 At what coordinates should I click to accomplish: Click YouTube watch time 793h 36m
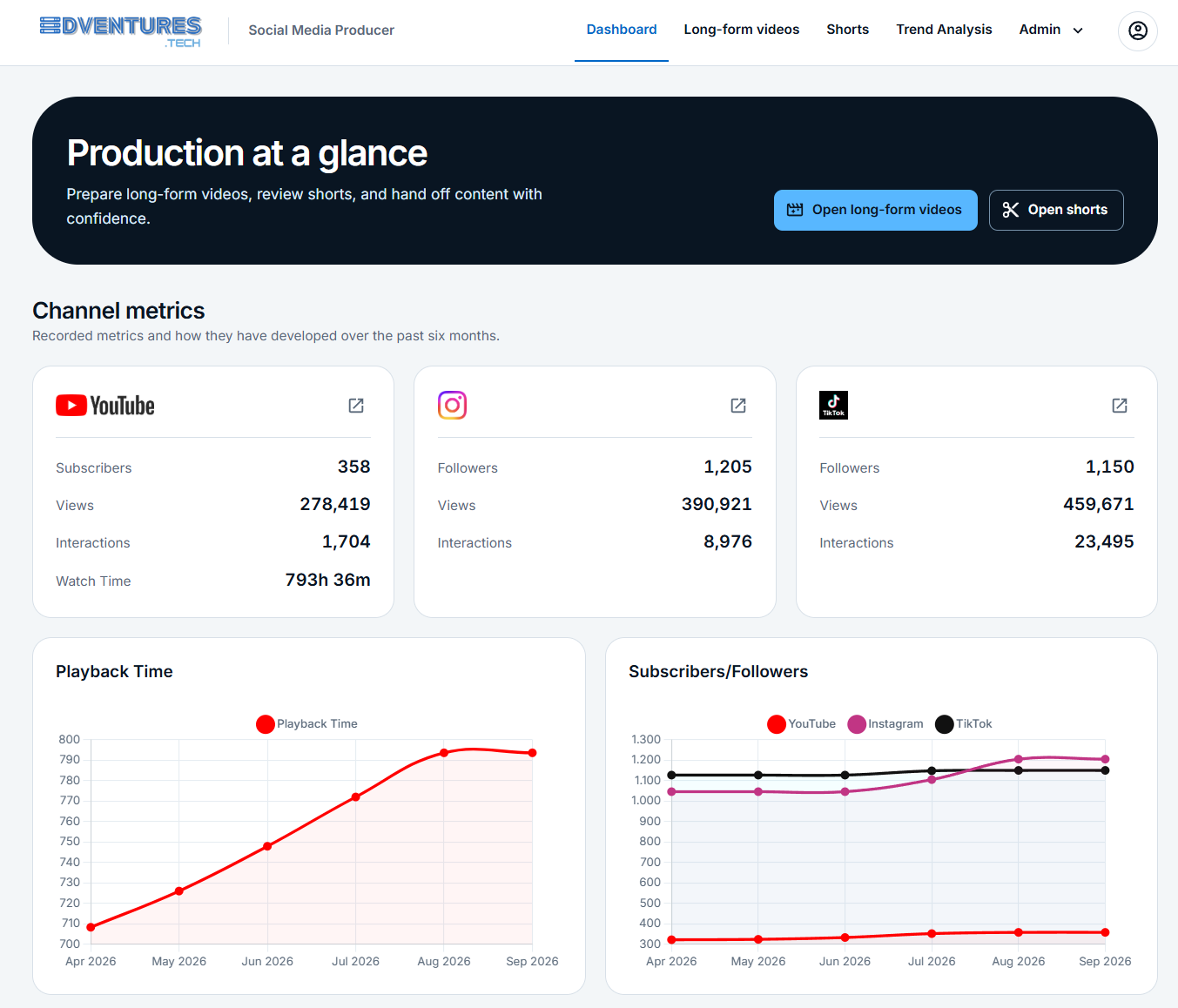(327, 580)
